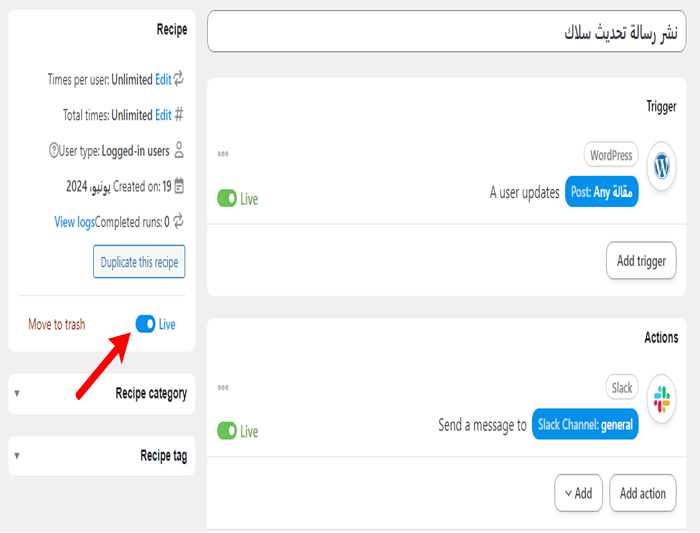Expand the Recipe category panel
The width and height of the screenshot is (700, 533).
17,393
